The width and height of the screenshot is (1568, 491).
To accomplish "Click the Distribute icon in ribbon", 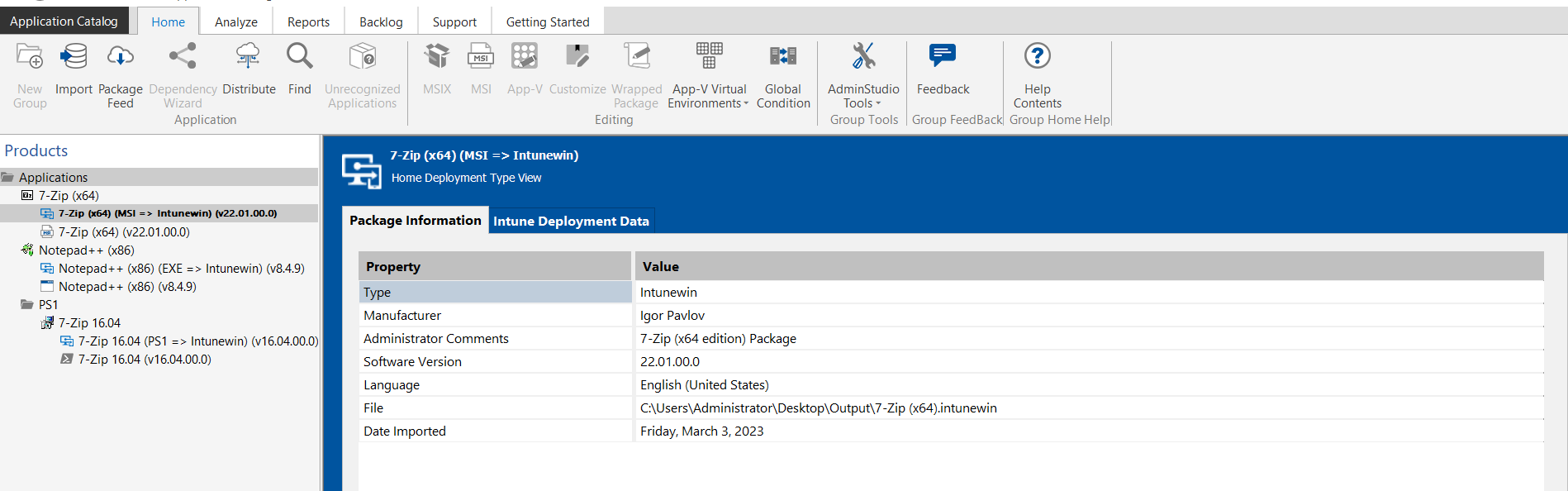I will 249,58.
